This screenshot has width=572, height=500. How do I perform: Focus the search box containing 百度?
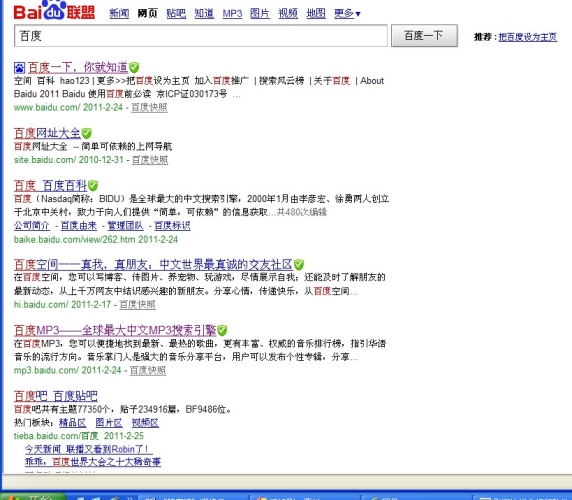(x=201, y=36)
